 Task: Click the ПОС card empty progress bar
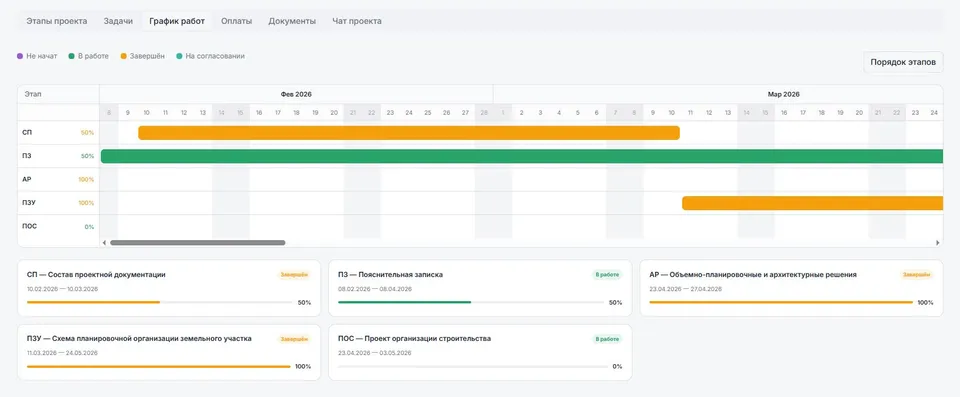(473, 366)
